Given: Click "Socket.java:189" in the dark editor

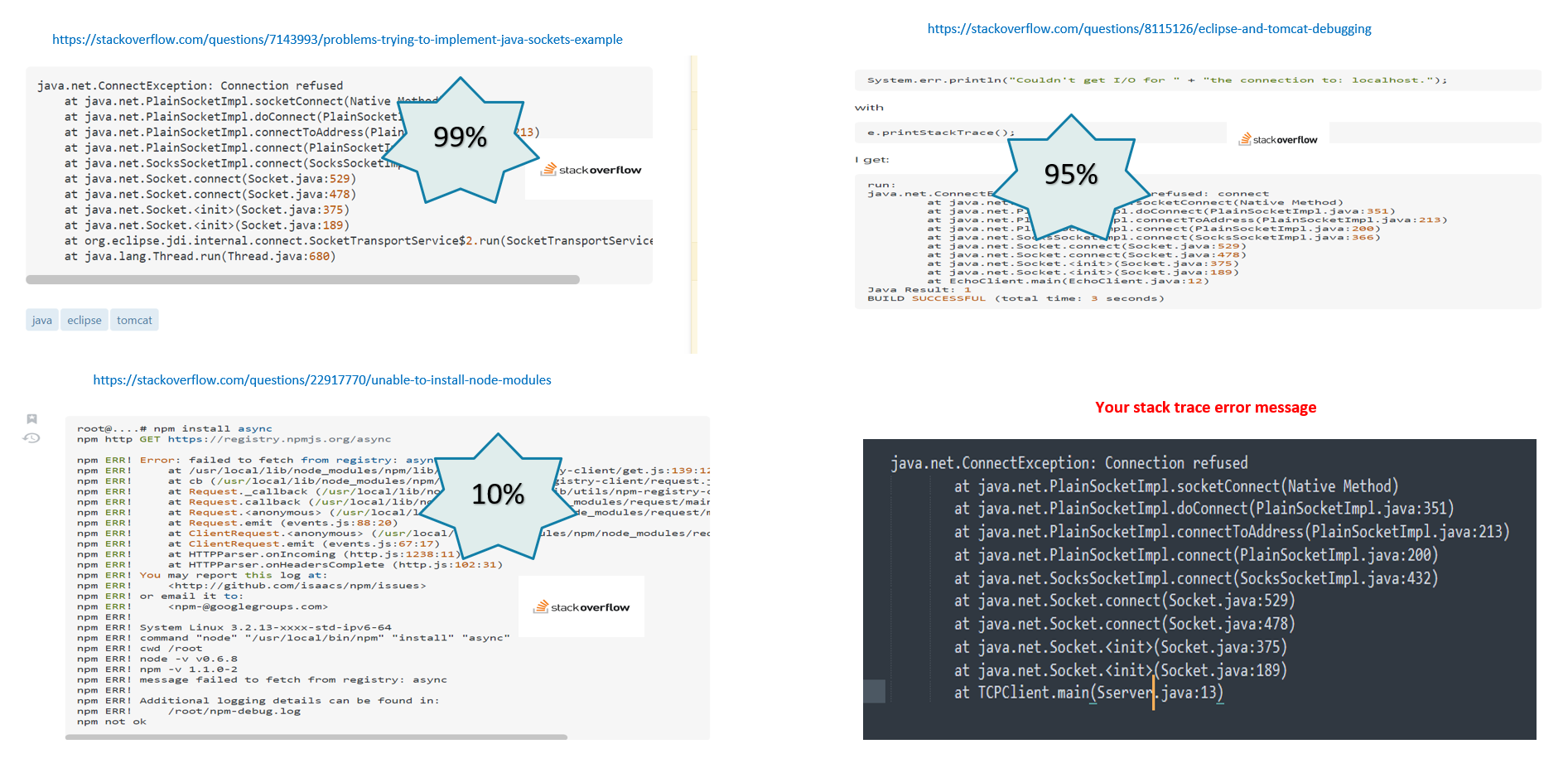Looking at the screenshot, I should (1219, 670).
